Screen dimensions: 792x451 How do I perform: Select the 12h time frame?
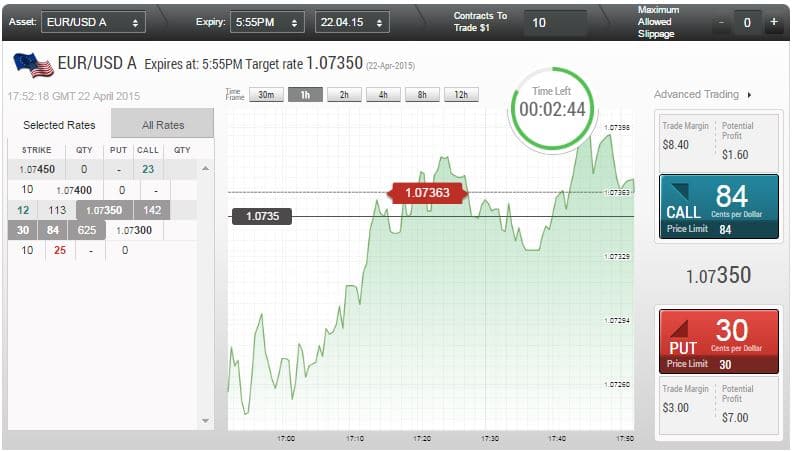click(x=461, y=95)
